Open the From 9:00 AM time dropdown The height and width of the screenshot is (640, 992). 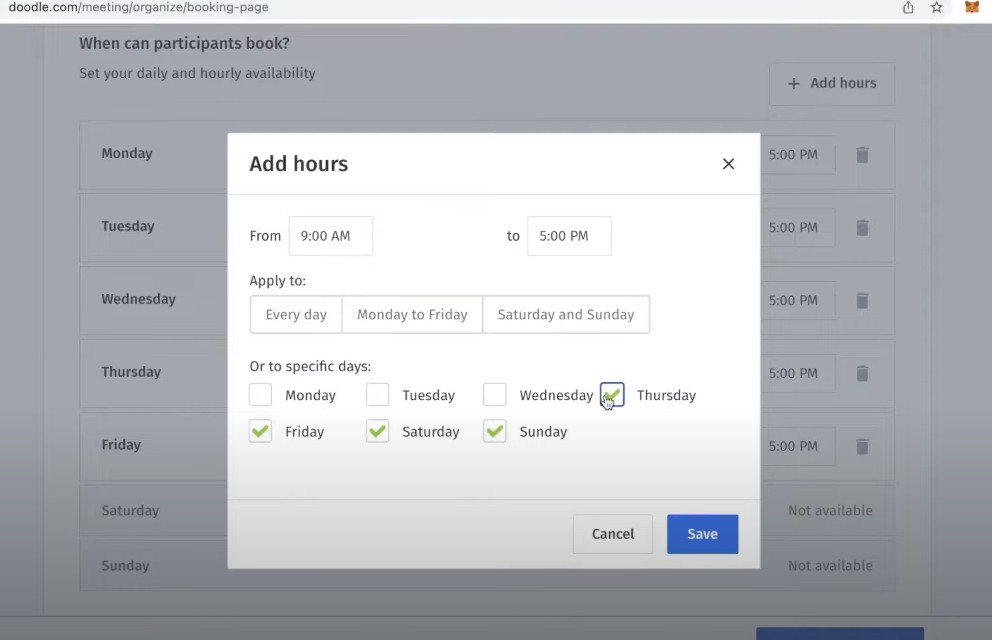pos(330,236)
